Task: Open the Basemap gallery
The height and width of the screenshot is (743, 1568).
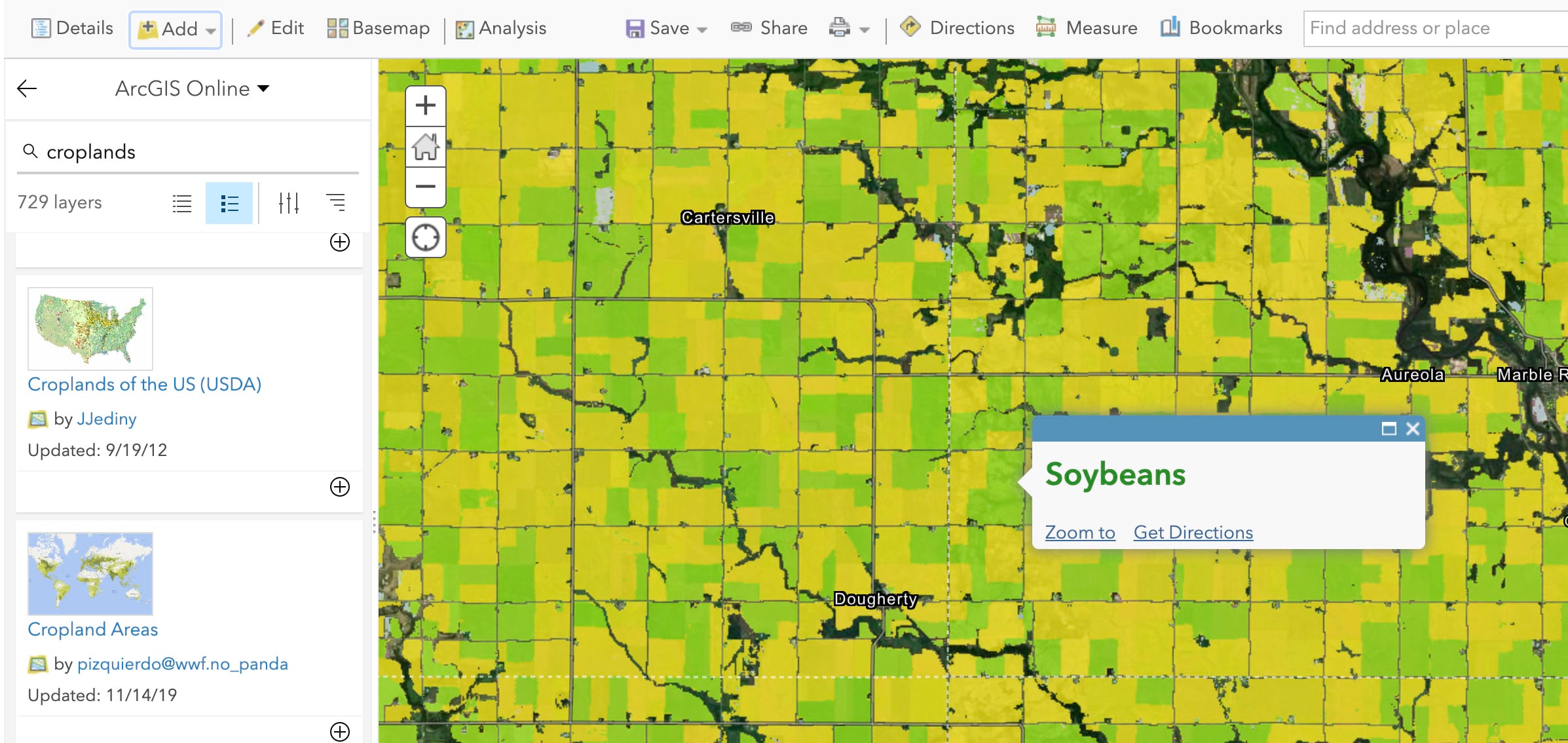Action: pyautogui.click(x=378, y=28)
